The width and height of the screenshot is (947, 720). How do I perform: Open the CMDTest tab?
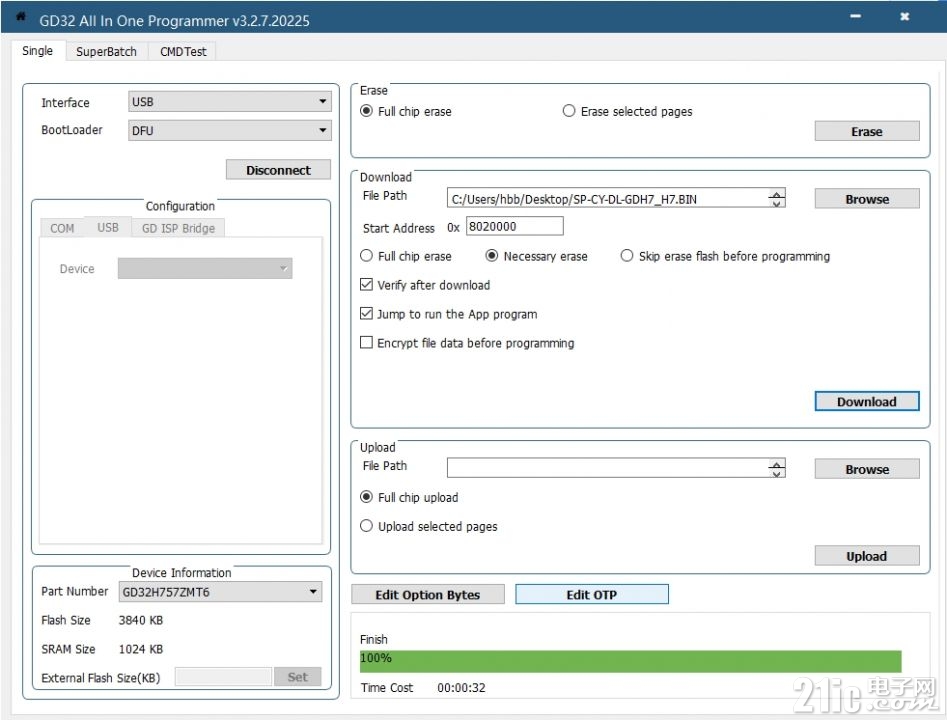coord(183,52)
